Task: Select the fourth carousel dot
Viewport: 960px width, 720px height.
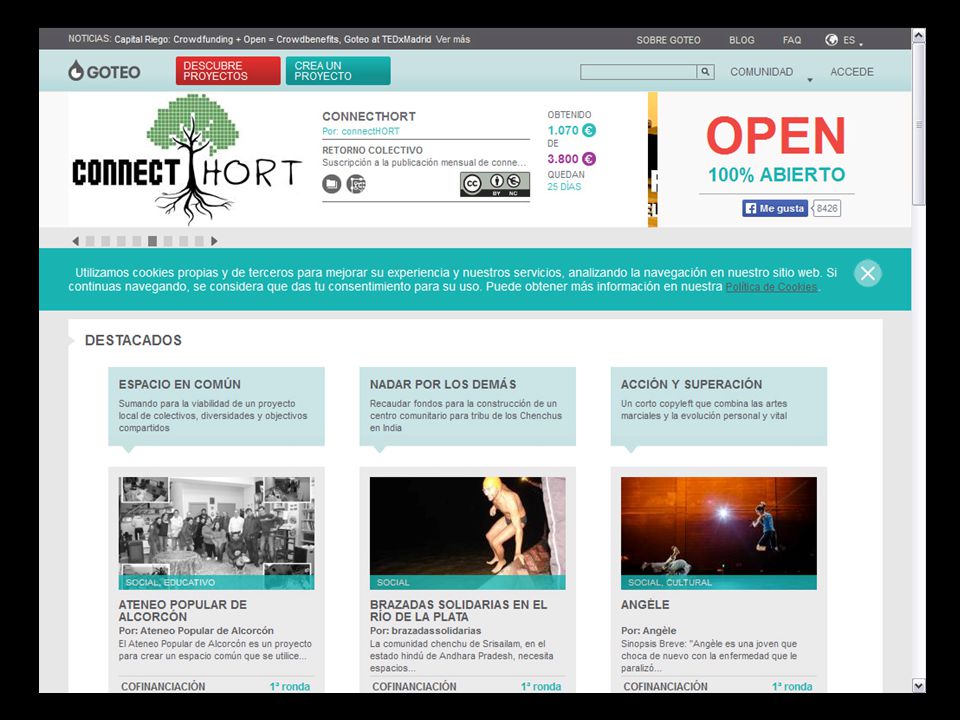Action: pyautogui.click(x=137, y=241)
